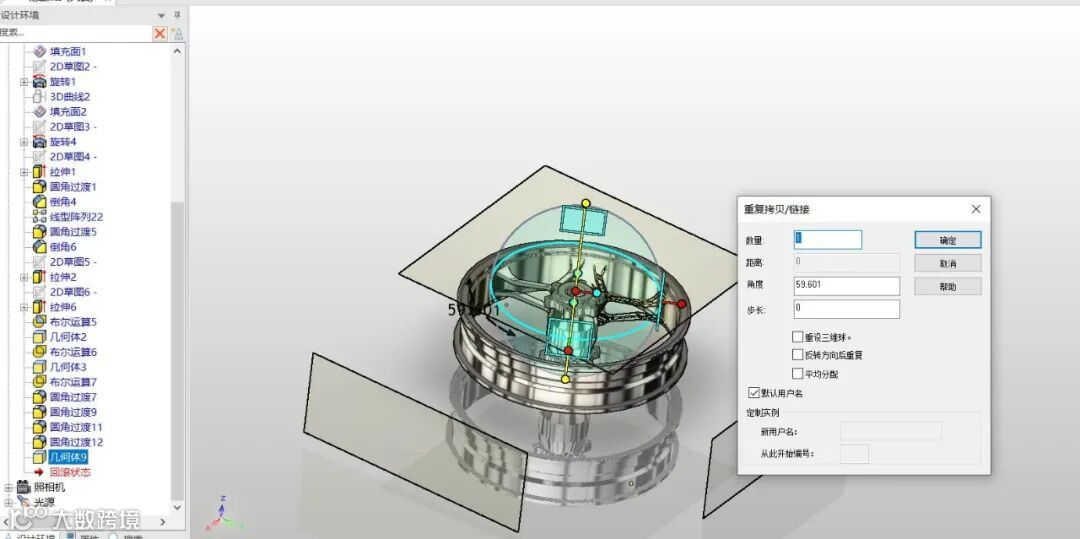Click the horizontal scroll-right arrow of tree
The height and width of the screenshot is (539, 1080).
(163, 522)
